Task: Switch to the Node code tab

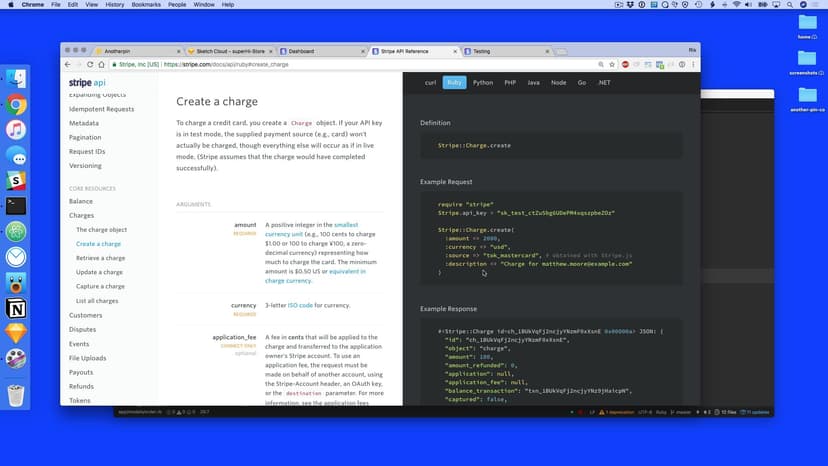Action: pos(558,82)
